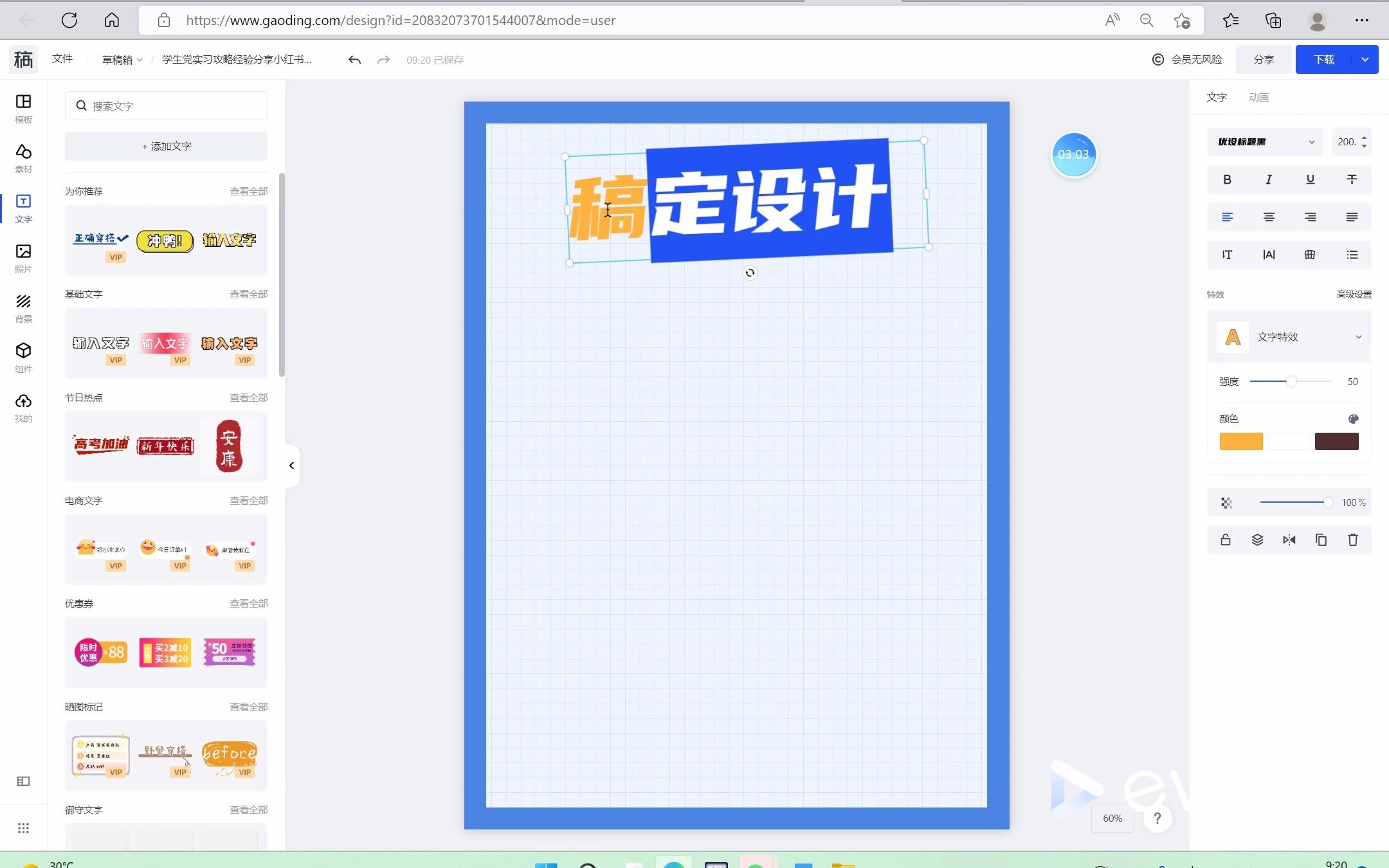
Task: Open the font family dropdown
Action: coord(1265,142)
